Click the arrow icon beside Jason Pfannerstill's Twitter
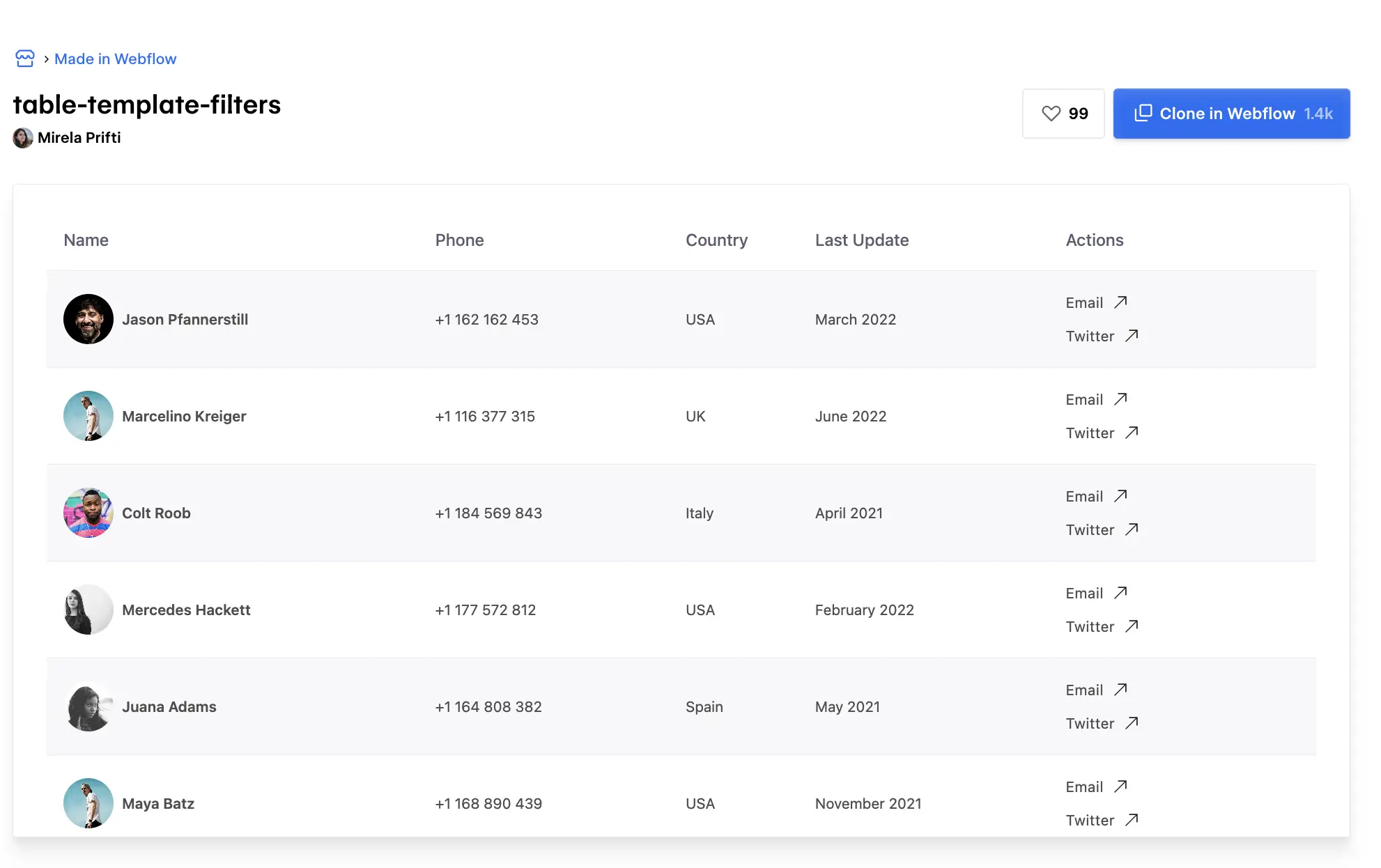 click(x=1132, y=335)
